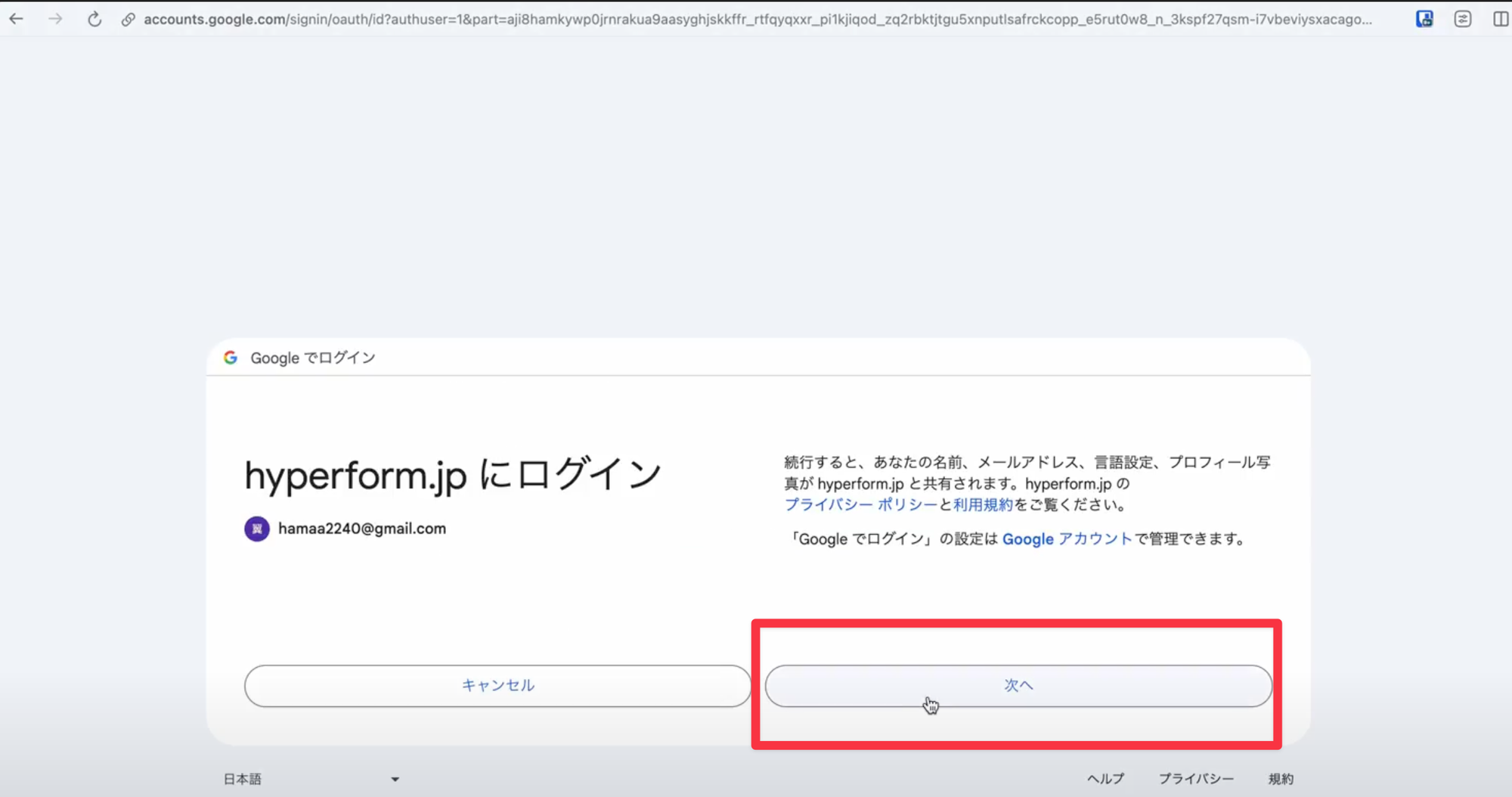Click the キャンセル button
Screen dimensions: 1512x797
click(x=498, y=686)
